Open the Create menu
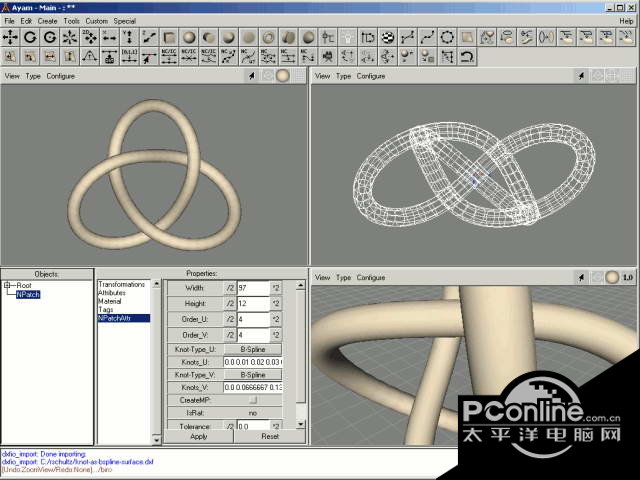 click(47, 20)
